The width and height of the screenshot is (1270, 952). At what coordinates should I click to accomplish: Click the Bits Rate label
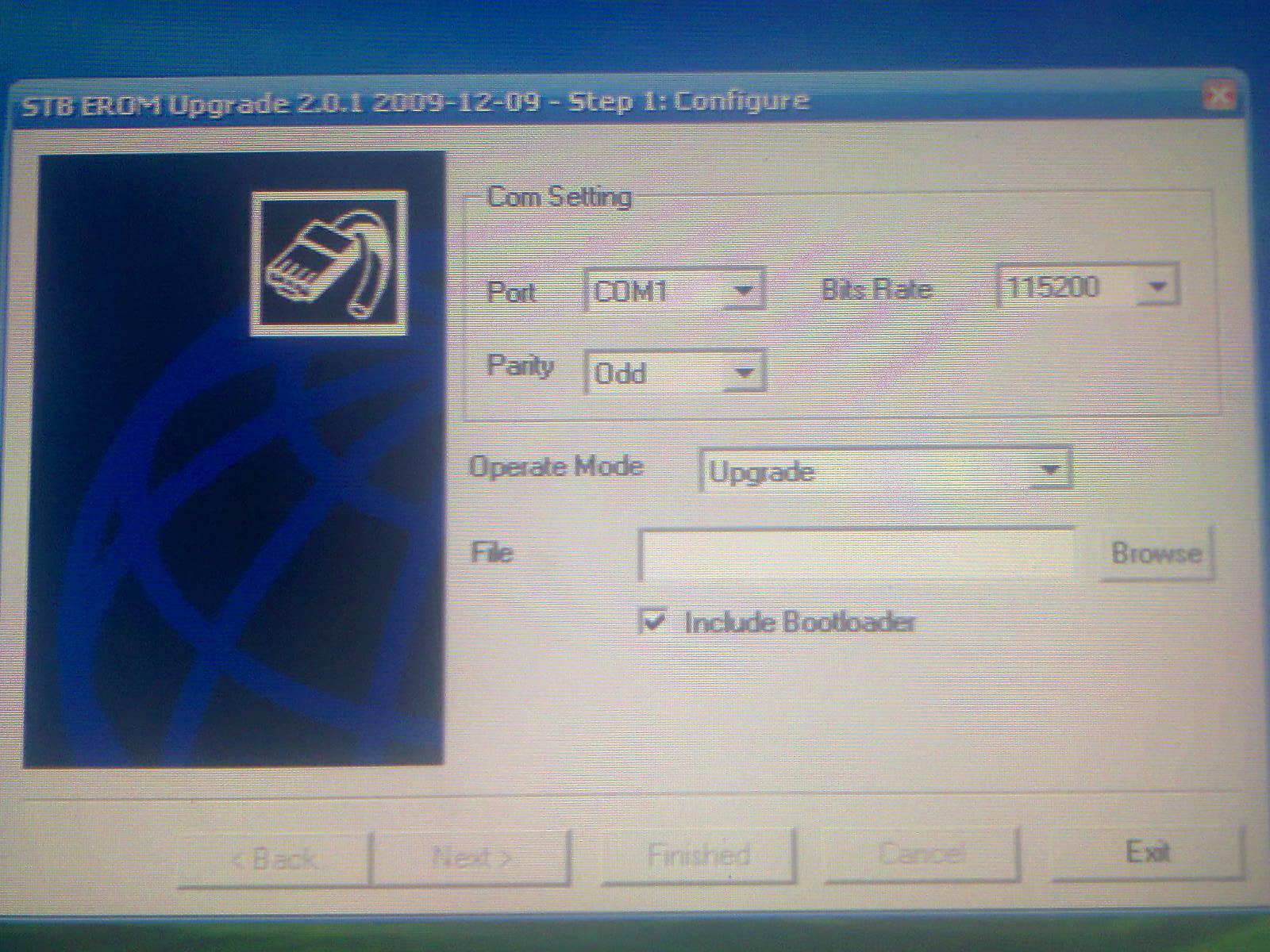pos(876,289)
